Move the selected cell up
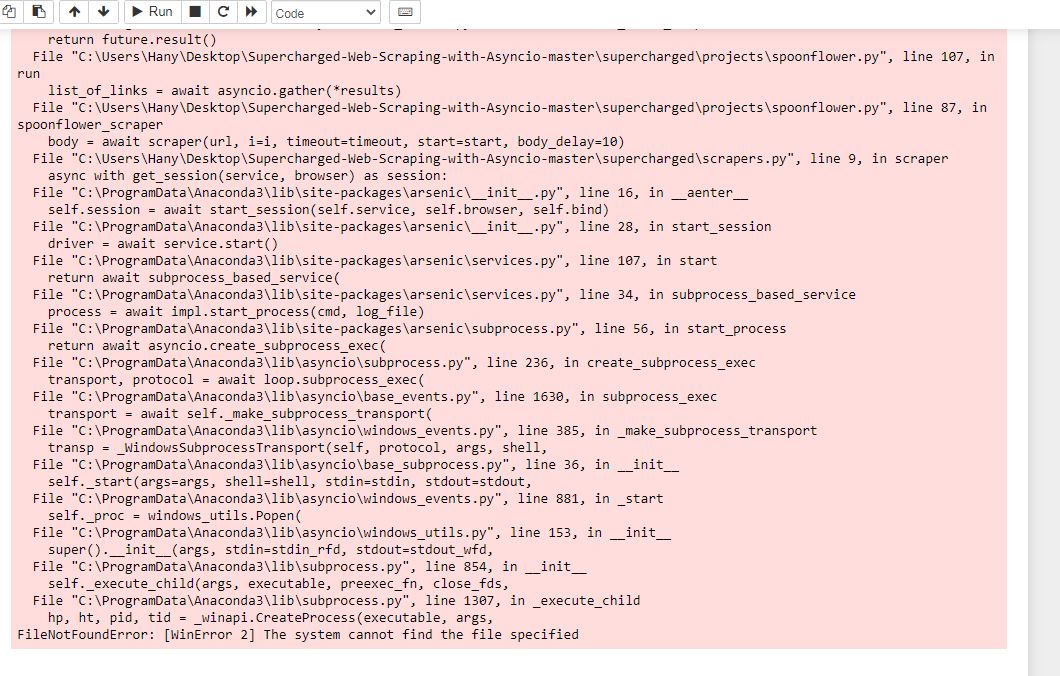This screenshot has height=676, width=1060. coord(74,11)
